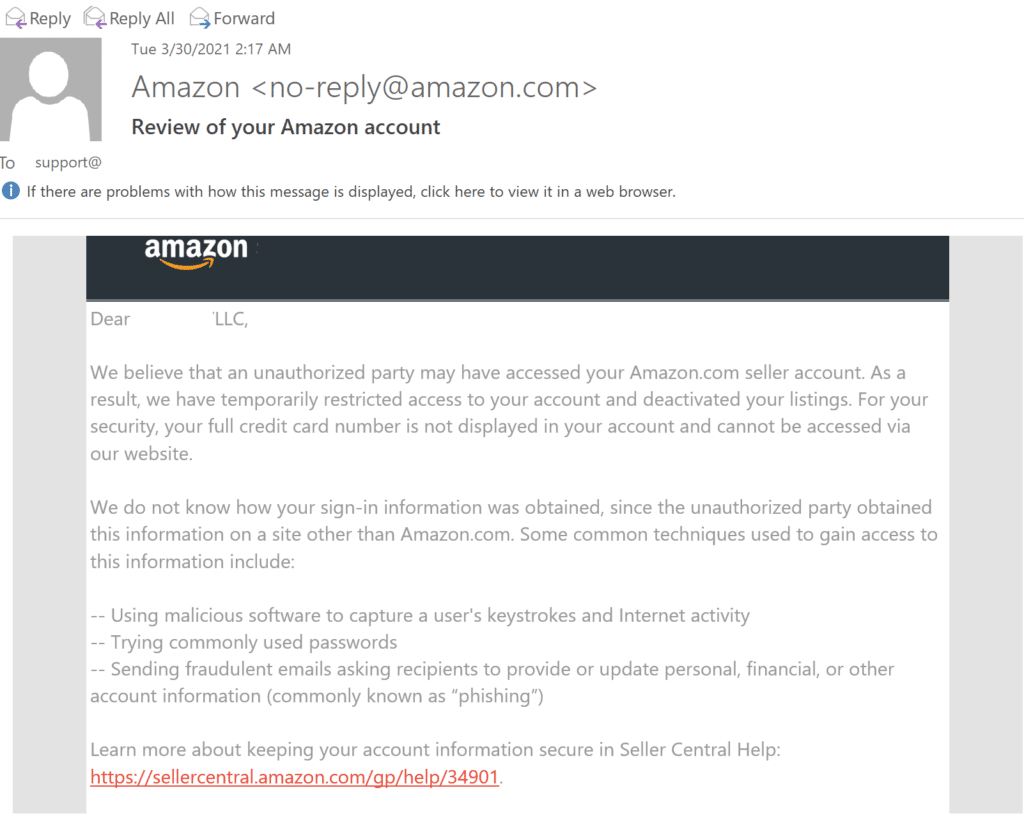Click the dark Amazon header banner
1024x818 pixels.
(x=517, y=268)
